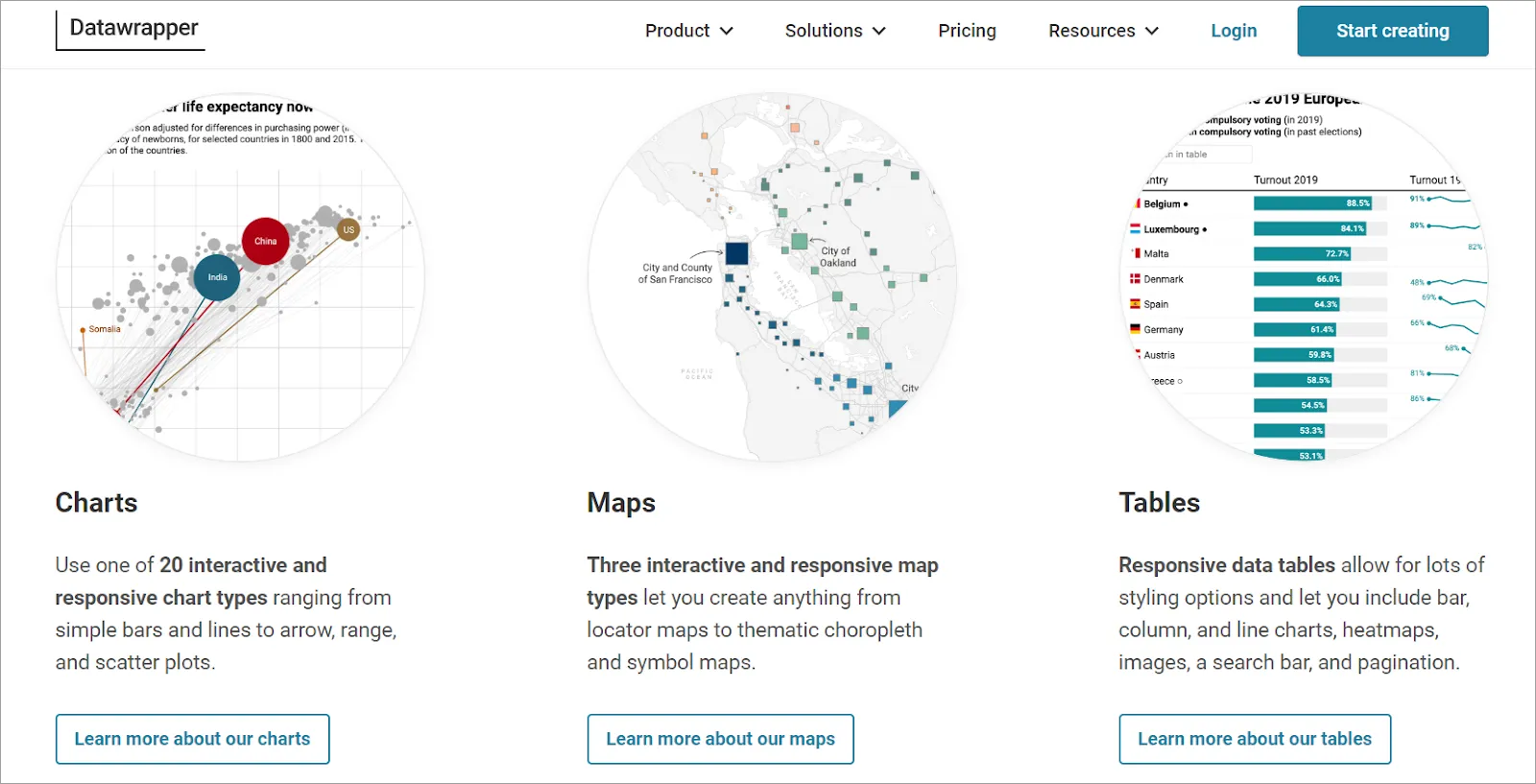Screen dimensions: 1536x784
Task: Click the China bubble in scatter chart
Action: [x=266, y=241]
